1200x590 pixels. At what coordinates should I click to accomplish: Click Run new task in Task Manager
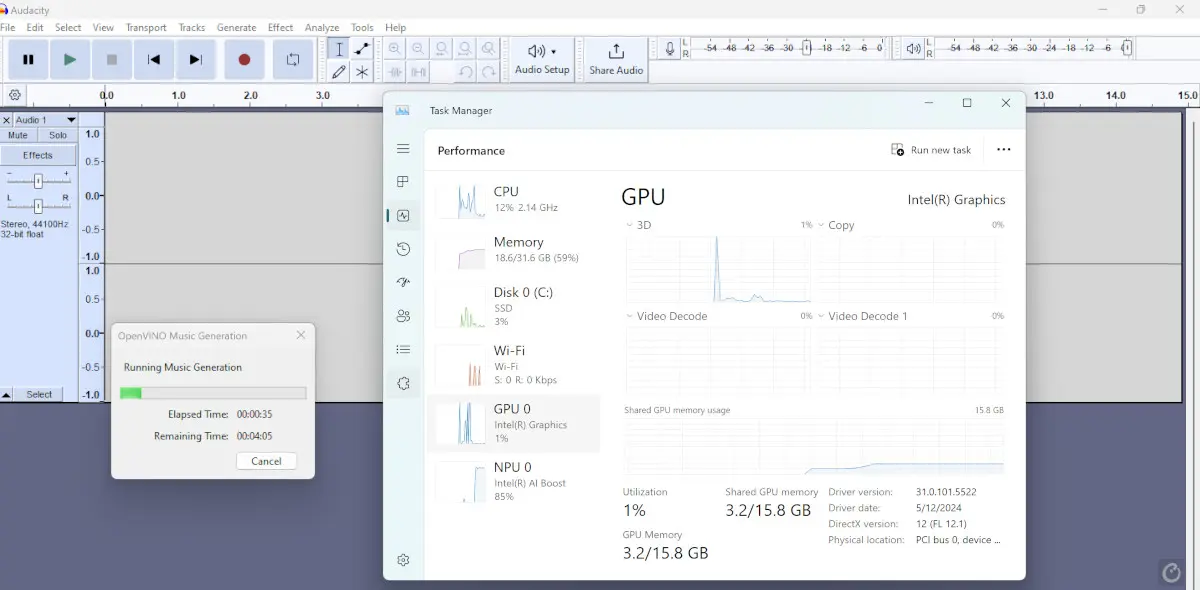coord(931,150)
